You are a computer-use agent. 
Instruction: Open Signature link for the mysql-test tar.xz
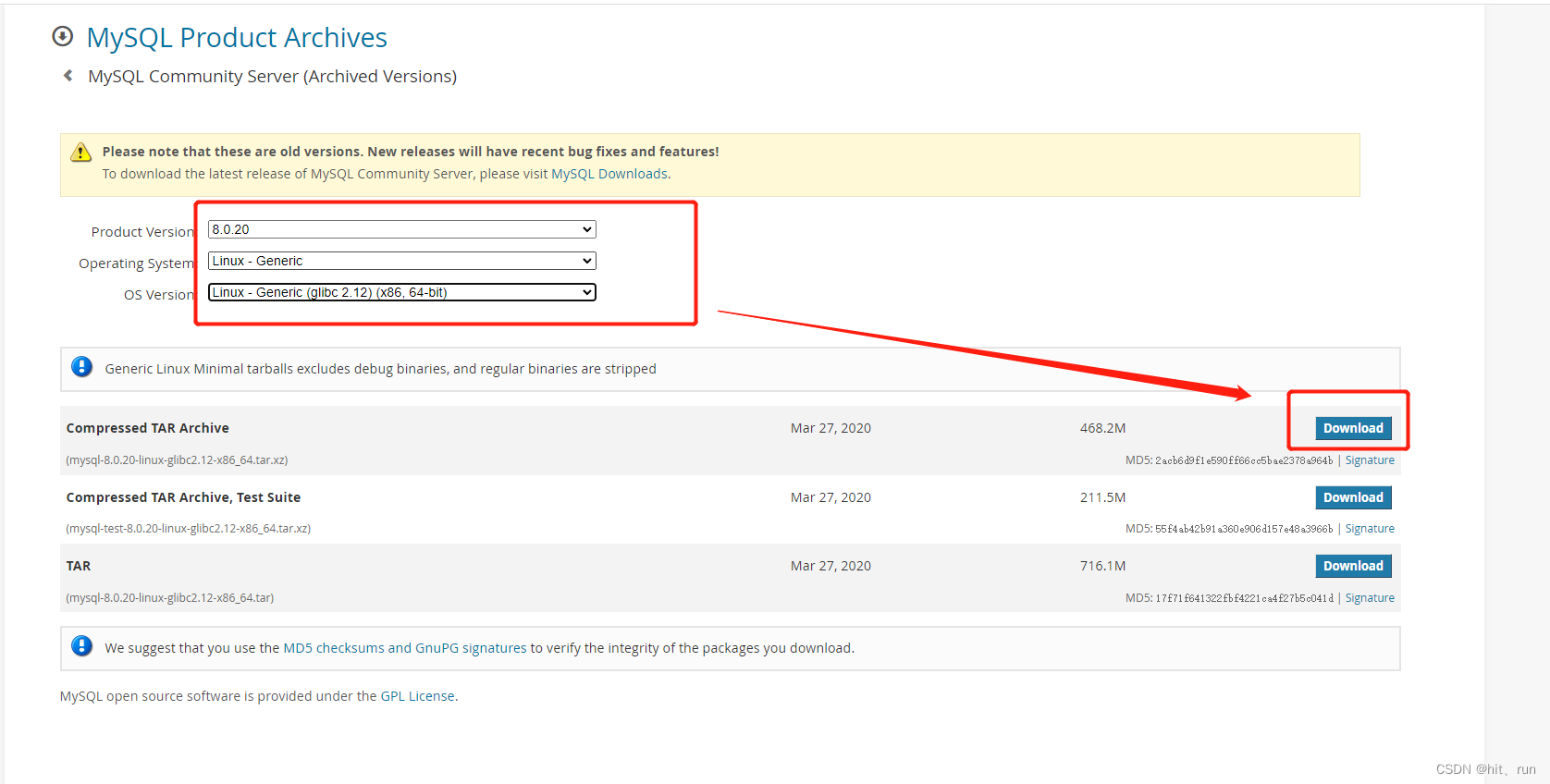click(x=1370, y=529)
